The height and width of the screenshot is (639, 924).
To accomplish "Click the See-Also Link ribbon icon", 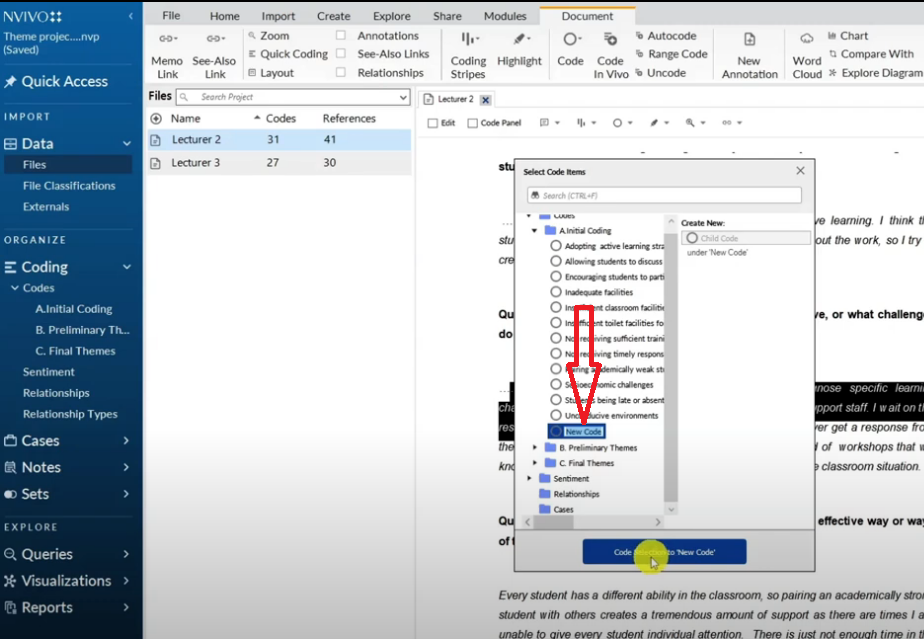I will [214, 55].
